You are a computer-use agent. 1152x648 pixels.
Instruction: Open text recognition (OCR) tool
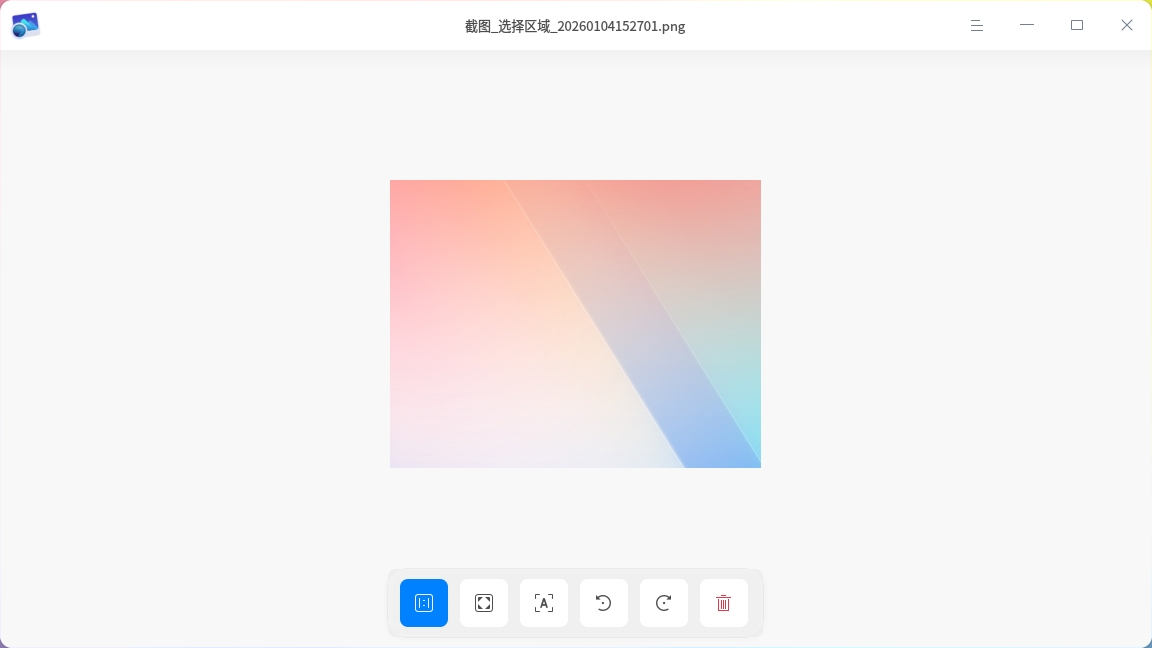544,603
